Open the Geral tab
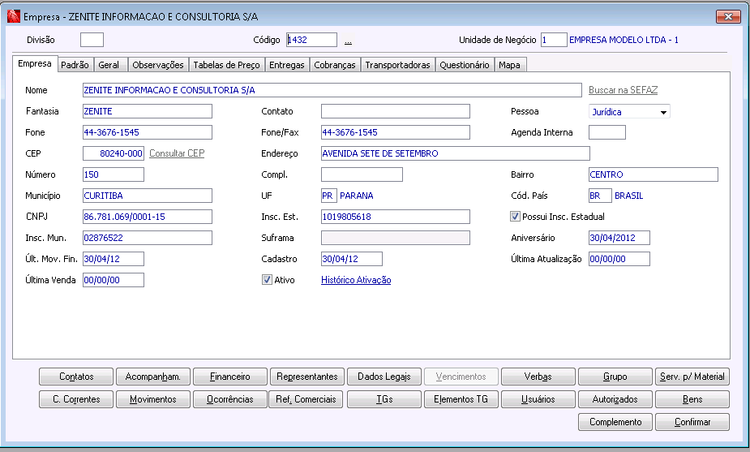This screenshot has height=452, width=750. [x=109, y=65]
